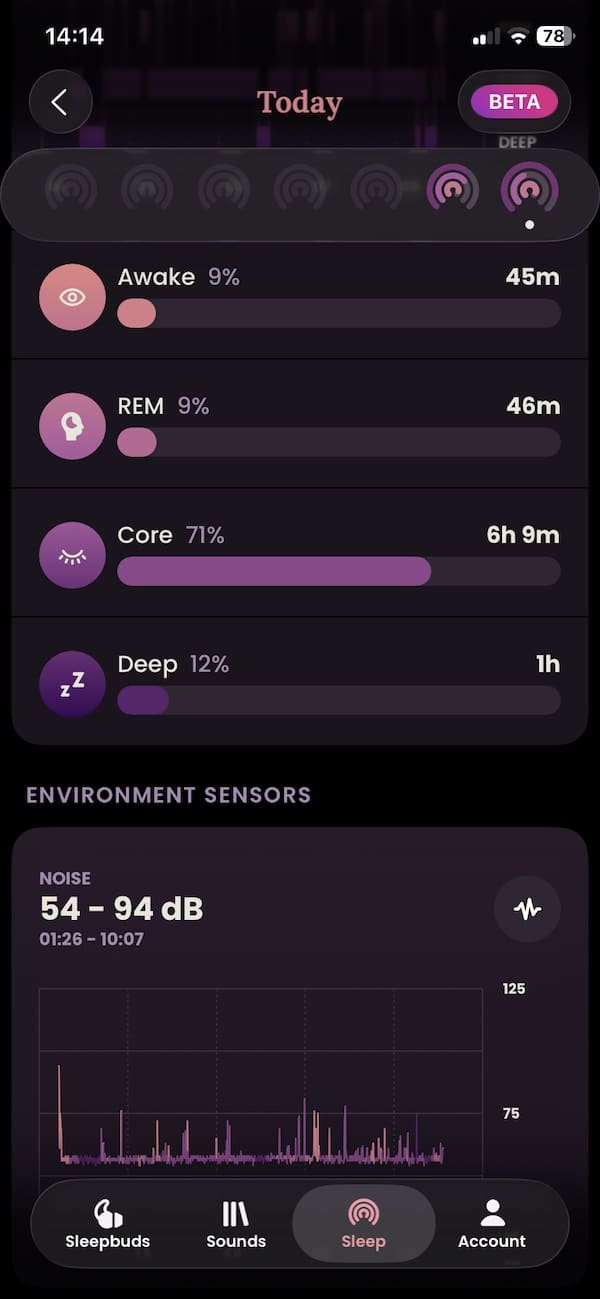The image size is (600, 1299).
Task: Select the second-to-last sleep day icon
Action: [x=453, y=188]
